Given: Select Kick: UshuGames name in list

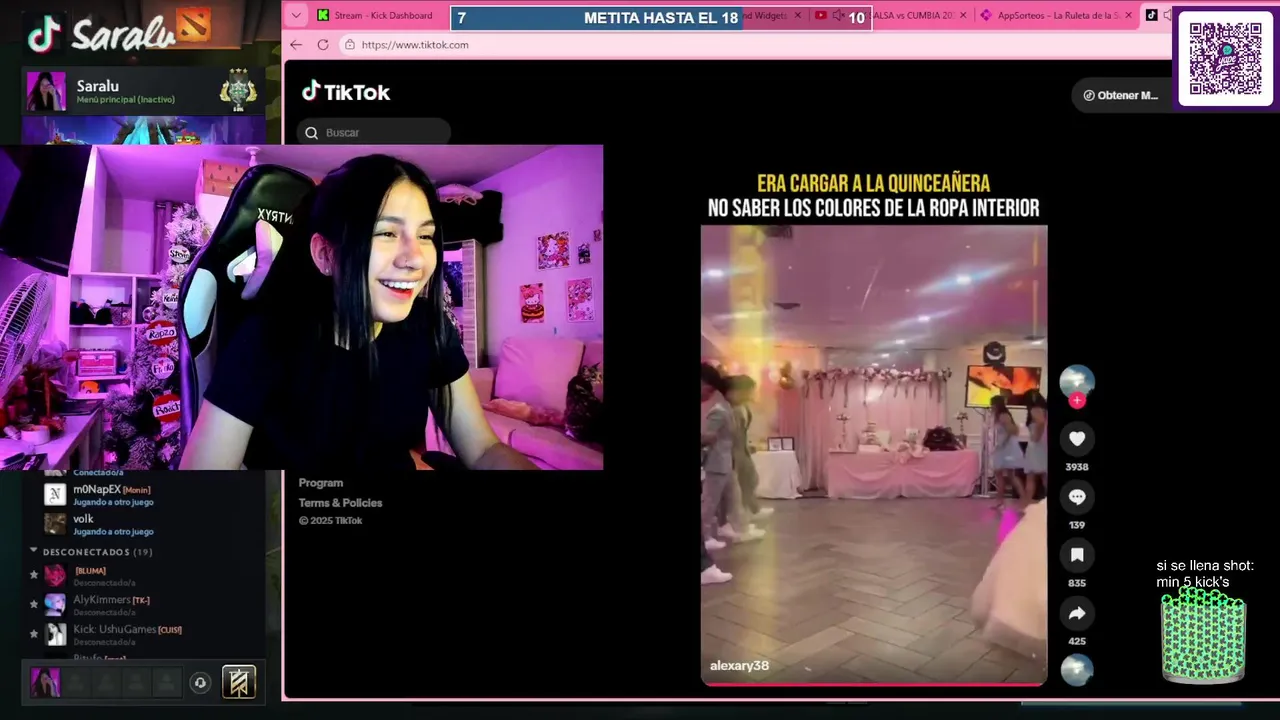Looking at the screenshot, I should (x=114, y=630).
